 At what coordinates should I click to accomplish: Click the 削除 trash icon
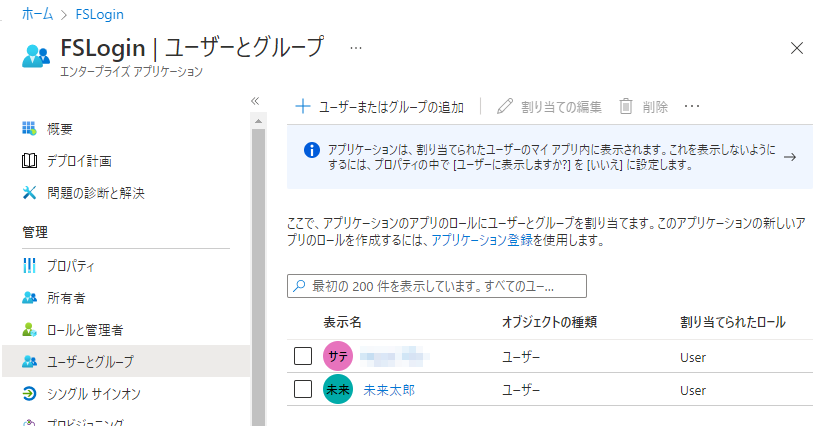point(626,106)
